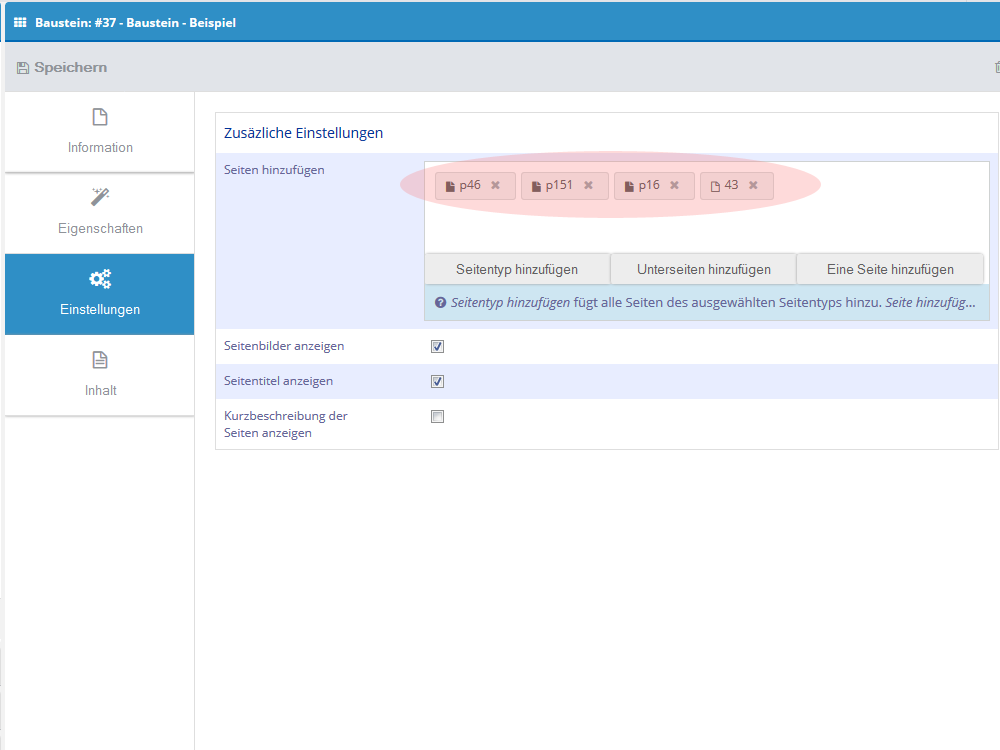This screenshot has height=750, width=1000.
Task: Click the file icon on tag p46
Action: (x=450, y=186)
